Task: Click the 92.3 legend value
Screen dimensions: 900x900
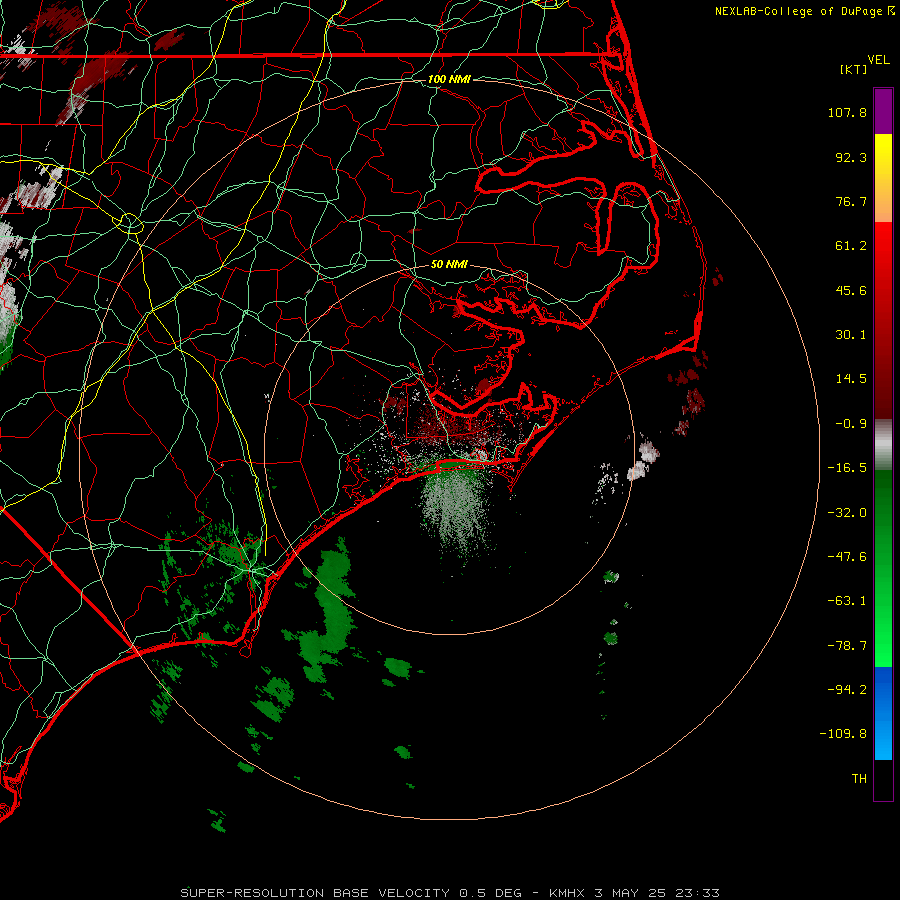Action: pos(851,157)
